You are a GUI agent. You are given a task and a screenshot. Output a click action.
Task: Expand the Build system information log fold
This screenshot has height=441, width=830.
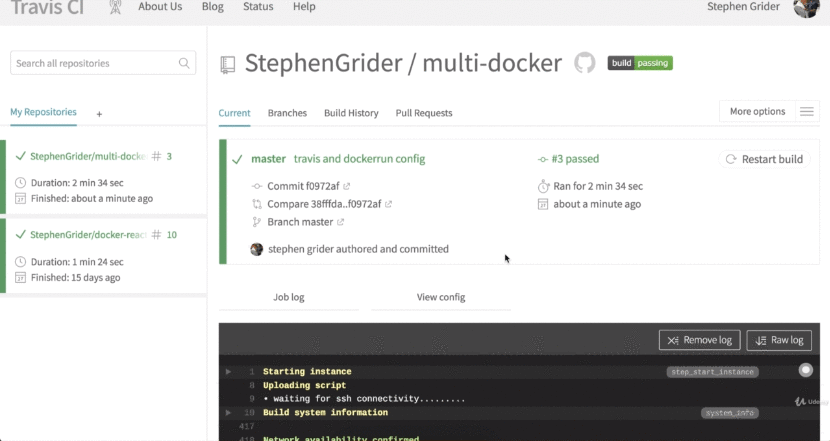pos(228,412)
